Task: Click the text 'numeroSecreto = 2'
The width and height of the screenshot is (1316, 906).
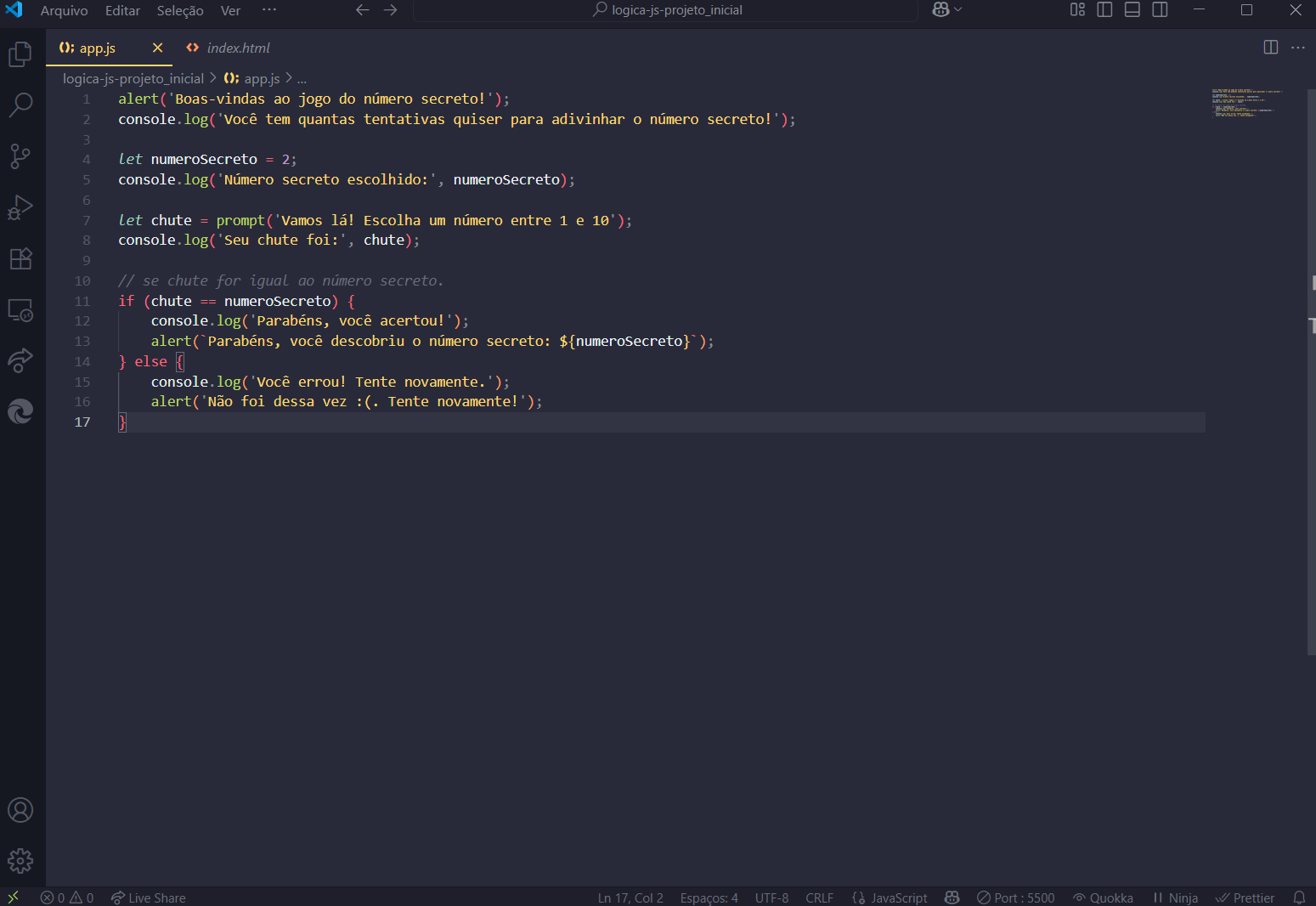Action: click(222, 159)
